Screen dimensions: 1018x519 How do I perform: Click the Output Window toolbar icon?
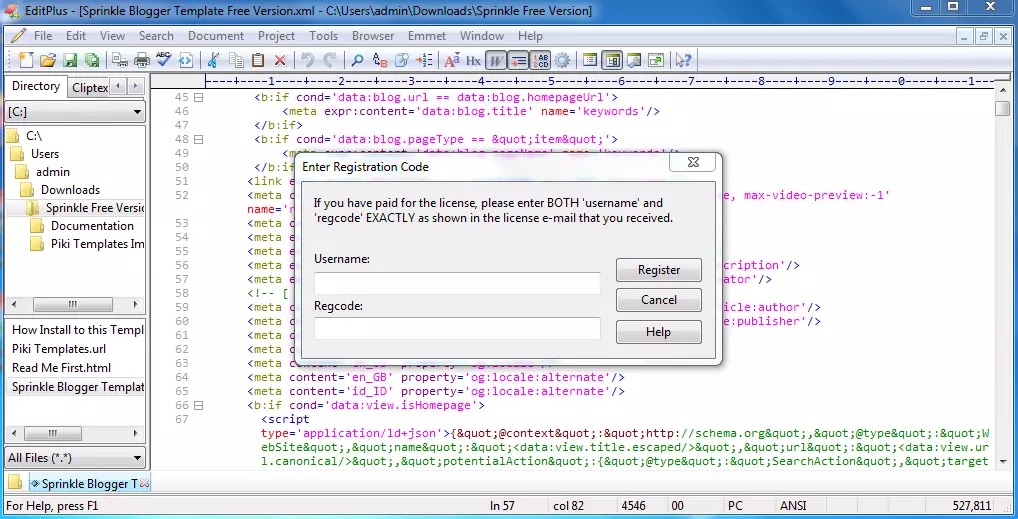click(634, 60)
